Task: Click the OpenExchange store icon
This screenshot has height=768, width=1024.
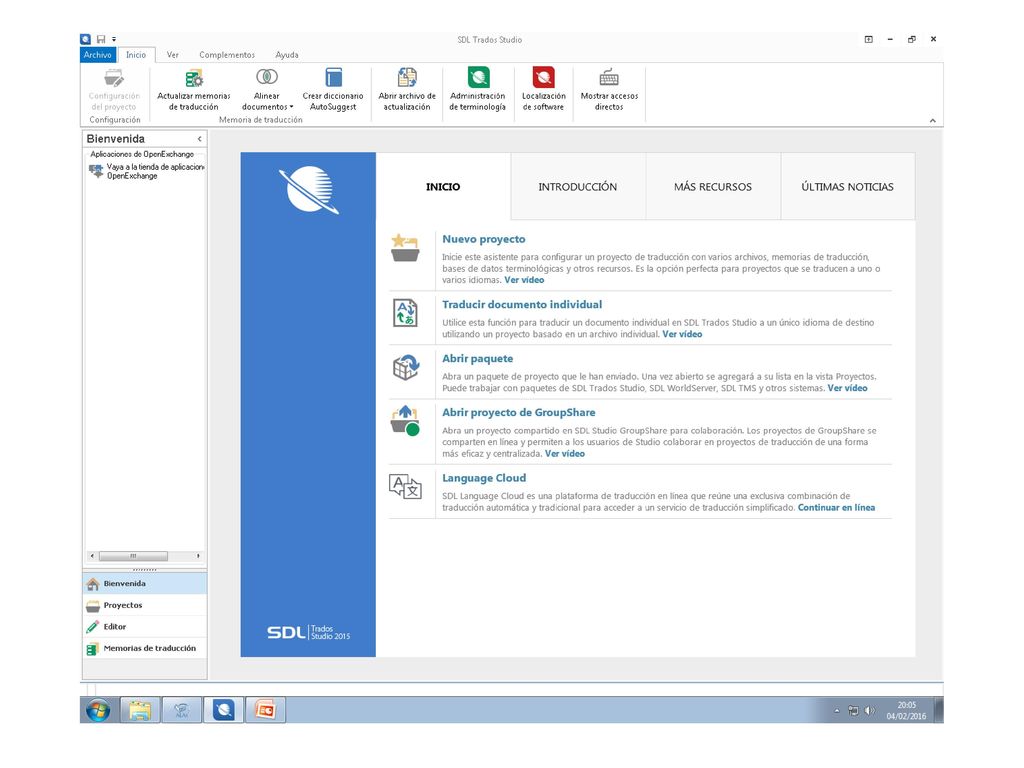Action: coord(96,171)
